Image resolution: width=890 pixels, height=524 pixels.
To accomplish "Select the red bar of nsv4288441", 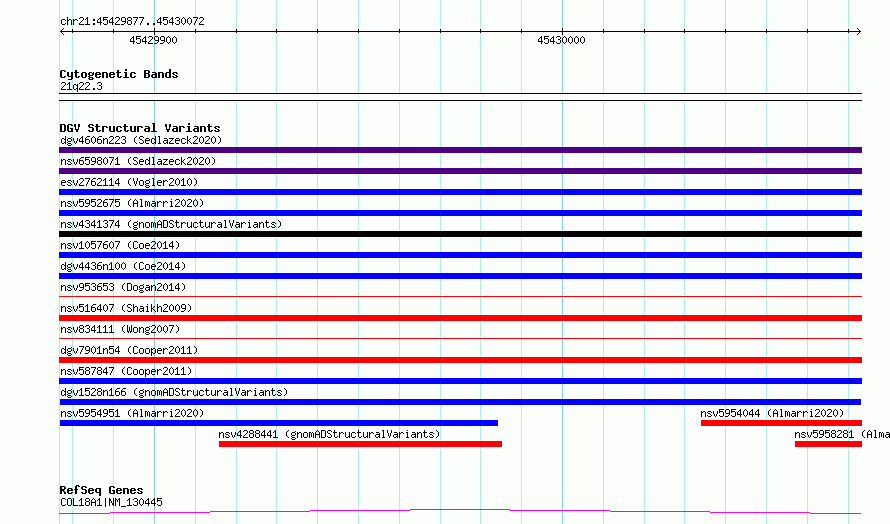I will tap(360, 444).
